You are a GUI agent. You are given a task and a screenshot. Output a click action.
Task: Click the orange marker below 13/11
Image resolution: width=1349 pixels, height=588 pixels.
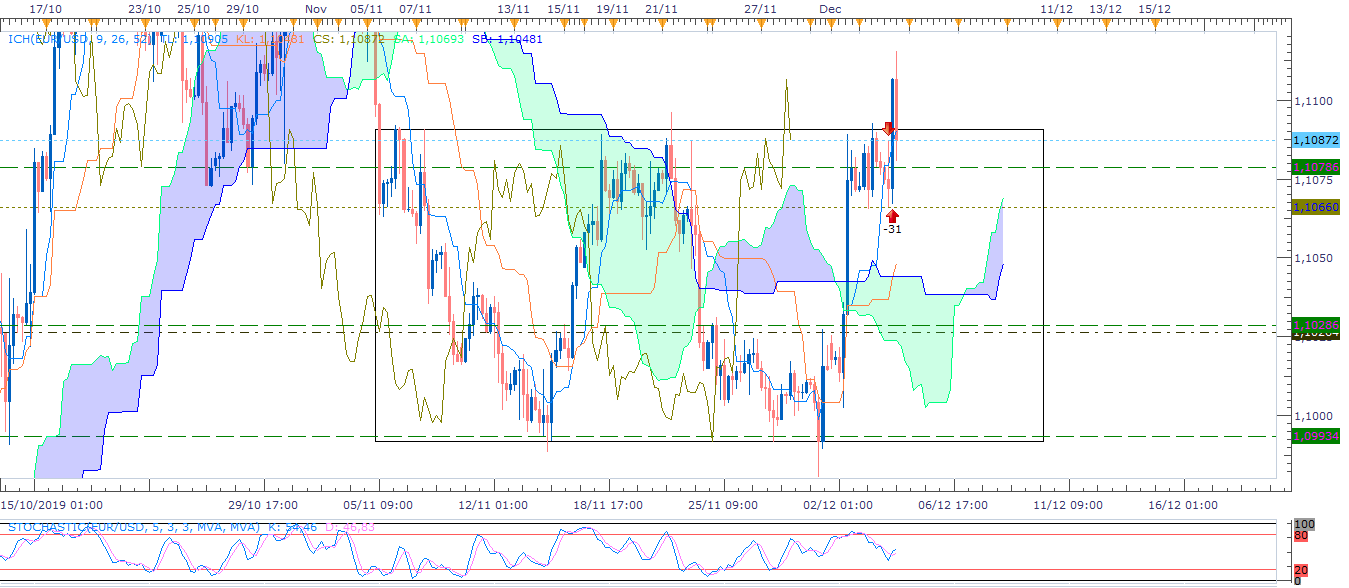(514, 23)
